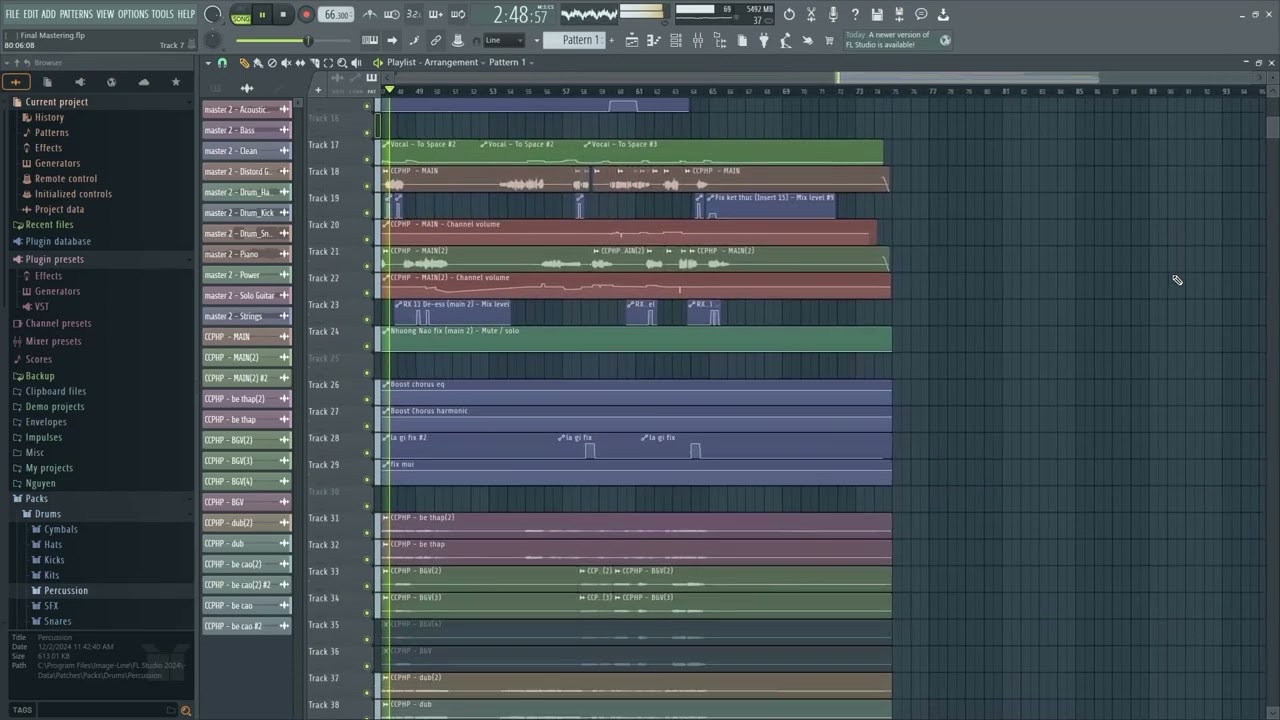1280x720 pixels.
Task: Select the playlist Playback speaker tool
Action: [356, 62]
